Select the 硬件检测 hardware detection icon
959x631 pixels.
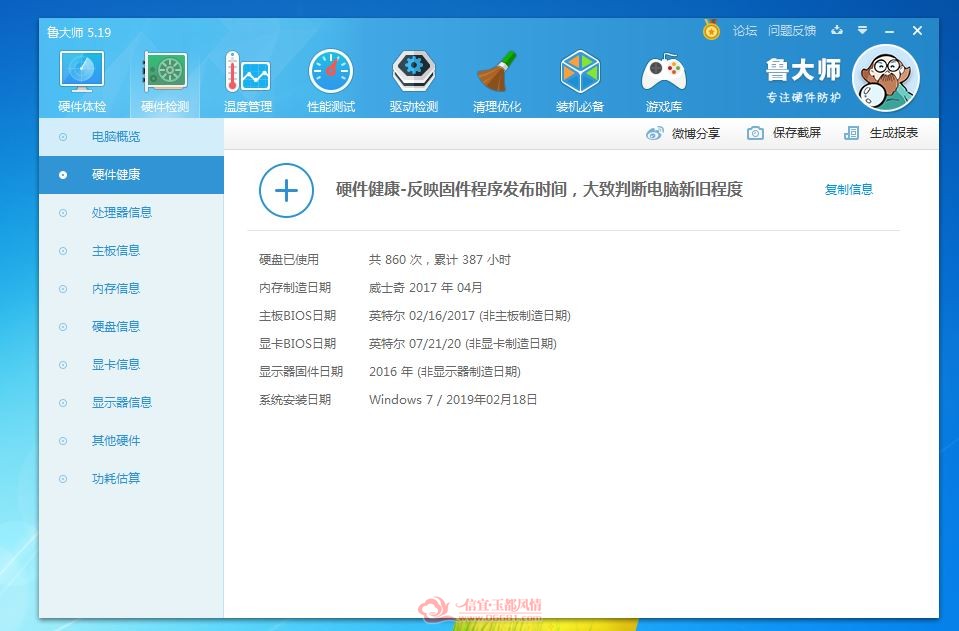(165, 82)
